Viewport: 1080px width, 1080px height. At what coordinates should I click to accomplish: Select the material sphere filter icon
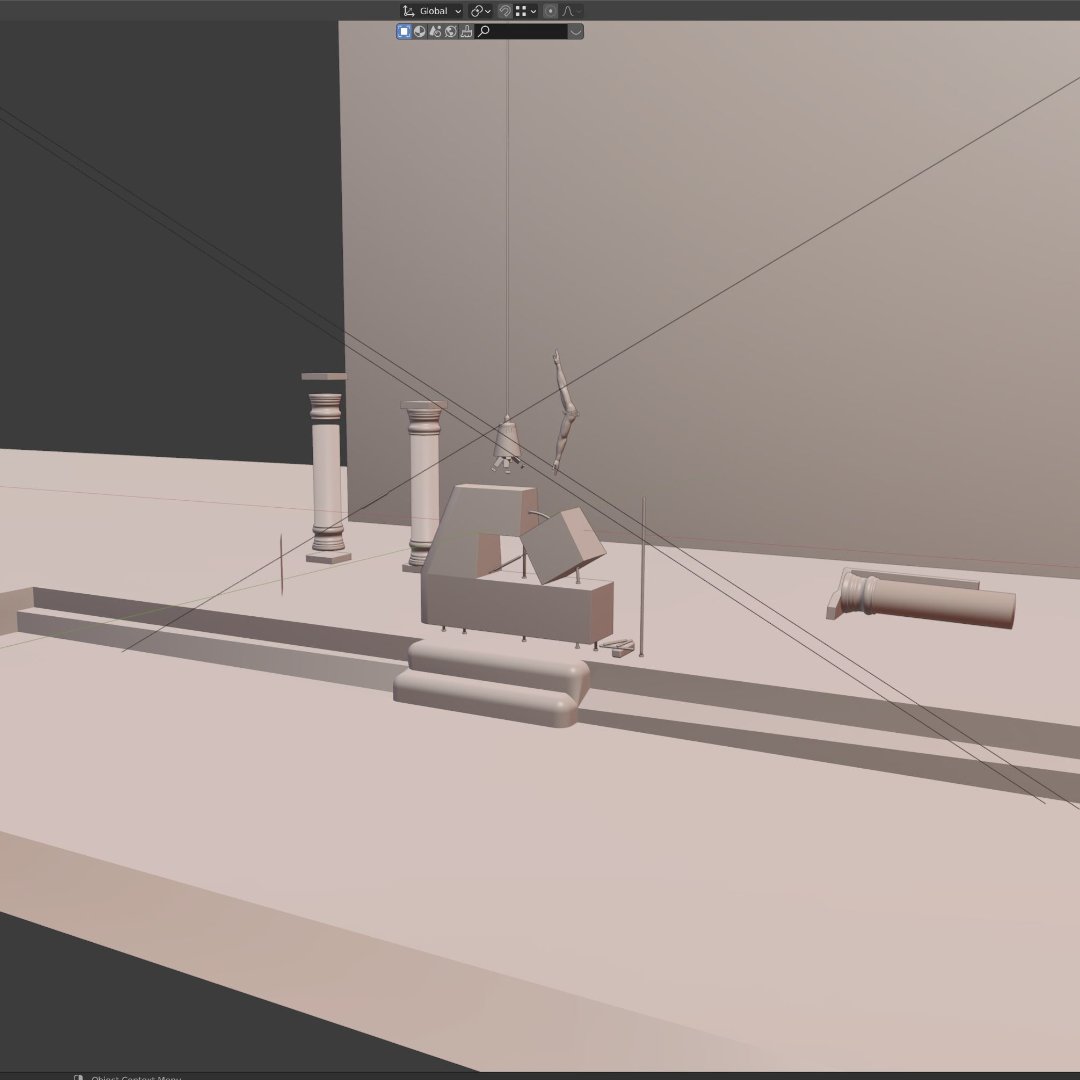click(x=419, y=31)
